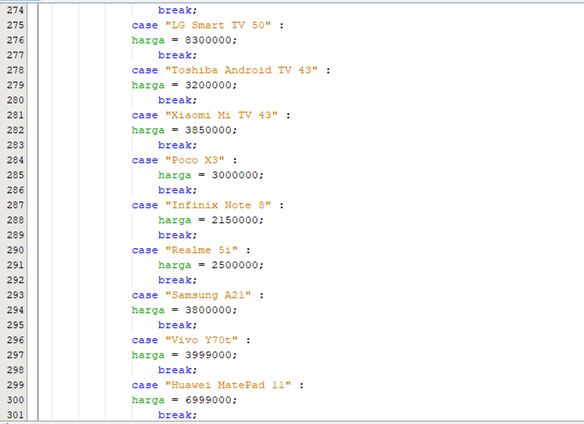The height and width of the screenshot is (424, 584).
Task: Click the "LG Smart TV 50" string
Action: tap(218, 25)
